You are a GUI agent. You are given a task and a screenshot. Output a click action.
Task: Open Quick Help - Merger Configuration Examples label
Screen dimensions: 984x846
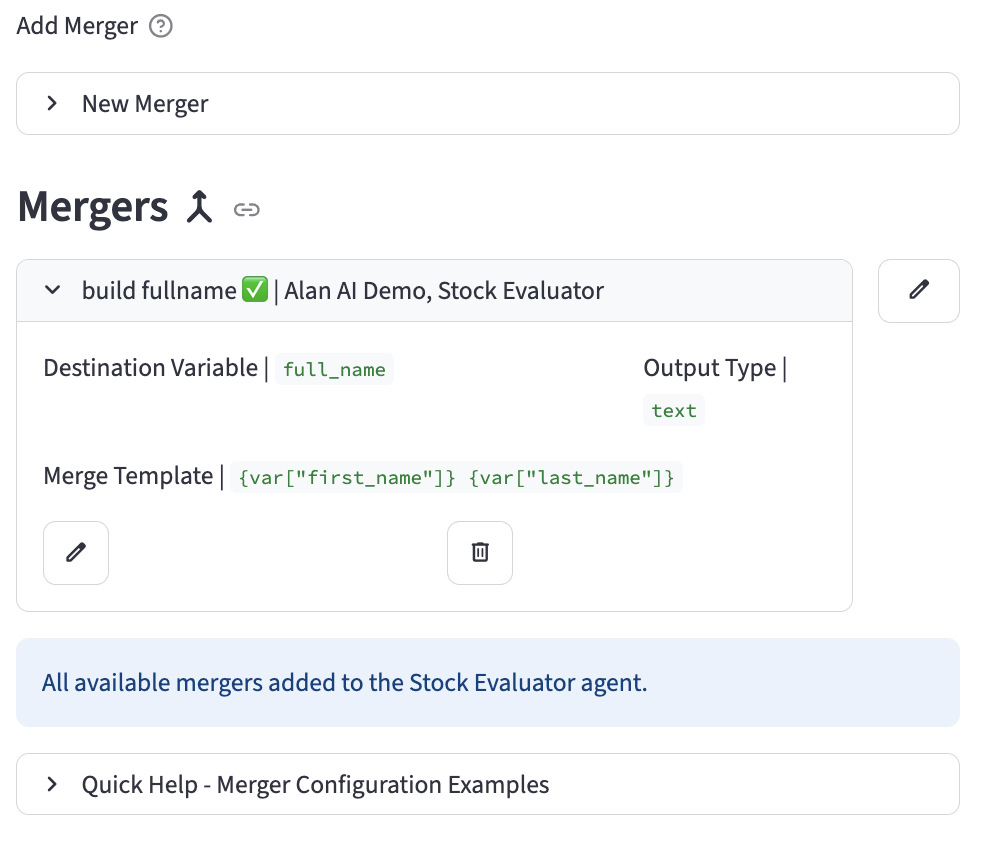pos(315,785)
